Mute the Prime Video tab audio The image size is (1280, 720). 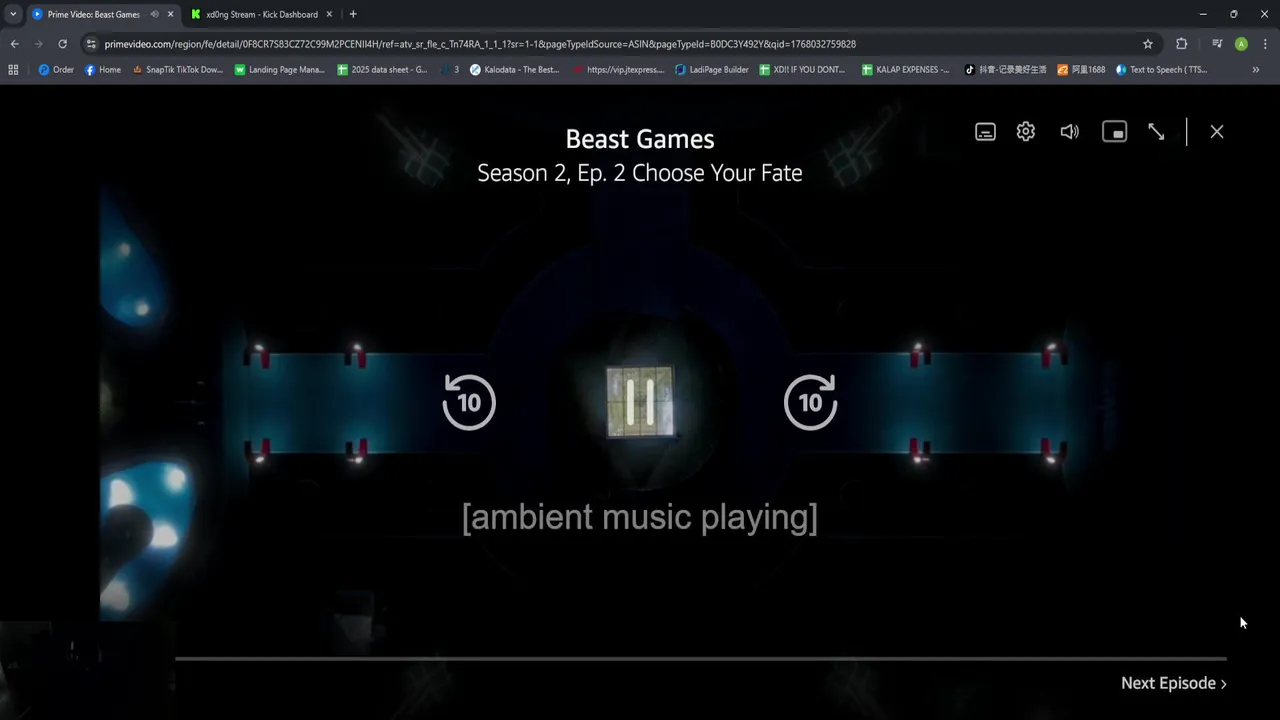coord(154,14)
